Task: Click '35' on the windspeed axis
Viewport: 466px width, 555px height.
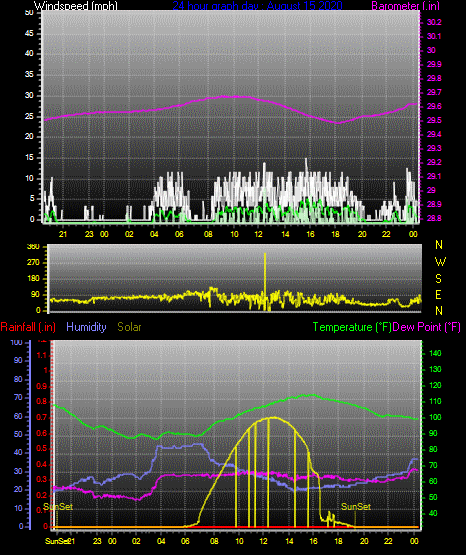Action: 29,75
